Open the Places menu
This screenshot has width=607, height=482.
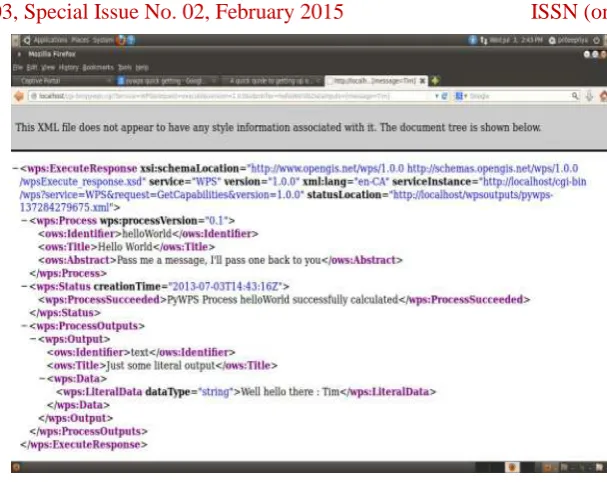(x=80, y=40)
